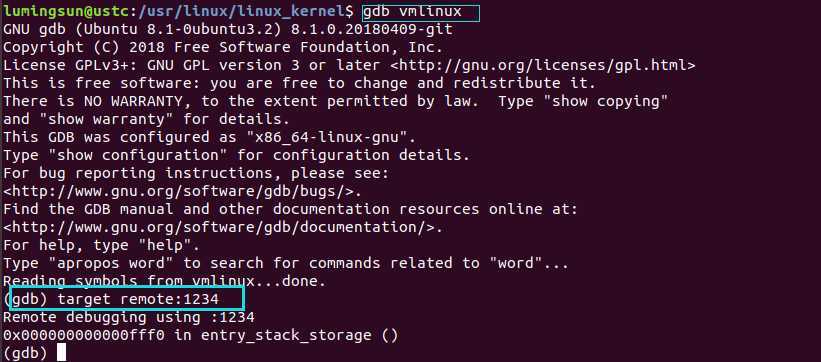The width and height of the screenshot is (821, 362).
Task: Click the Remote debugging using :1234 line
Action: (129, 317)
